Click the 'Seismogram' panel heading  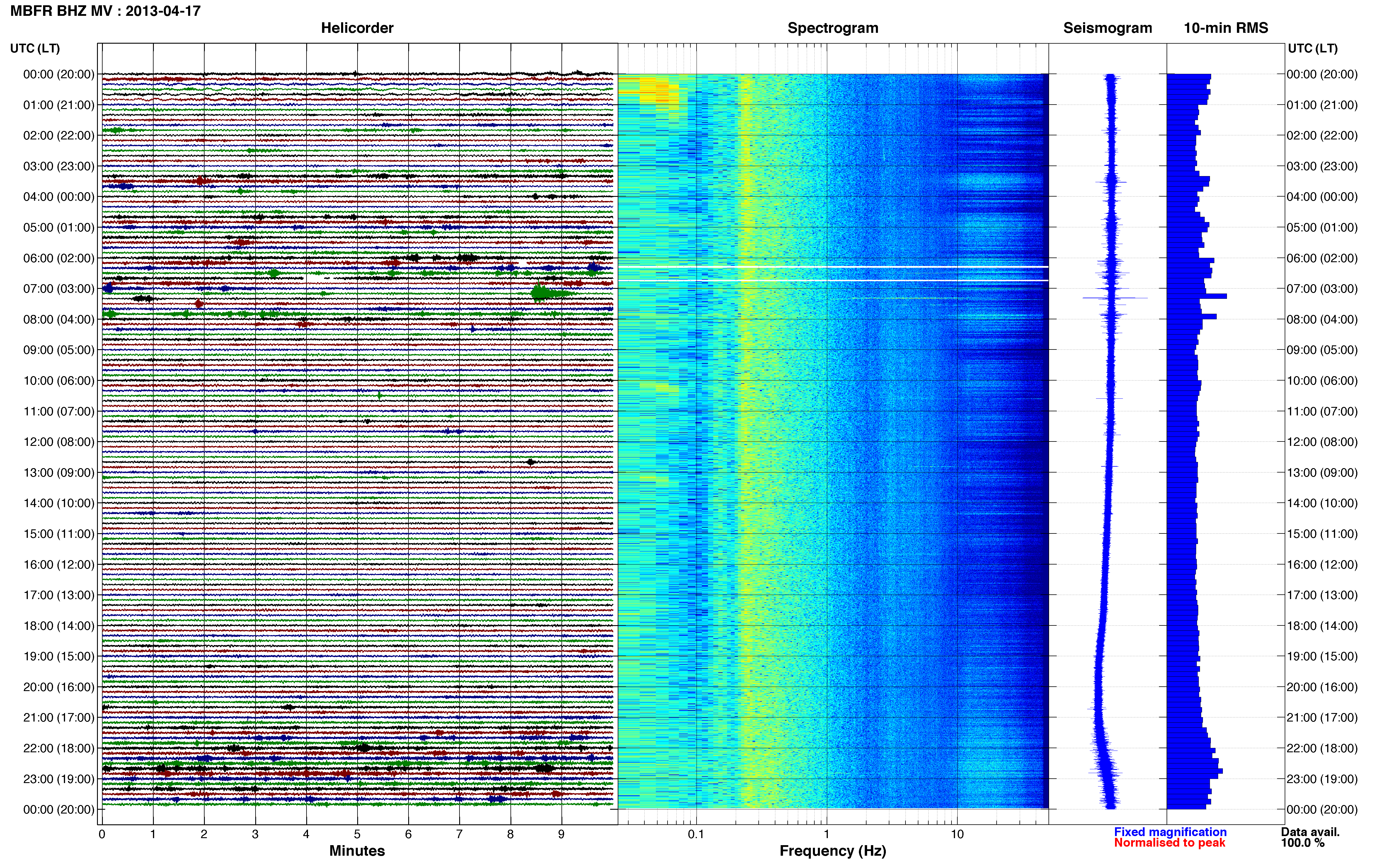(1108, 28)
